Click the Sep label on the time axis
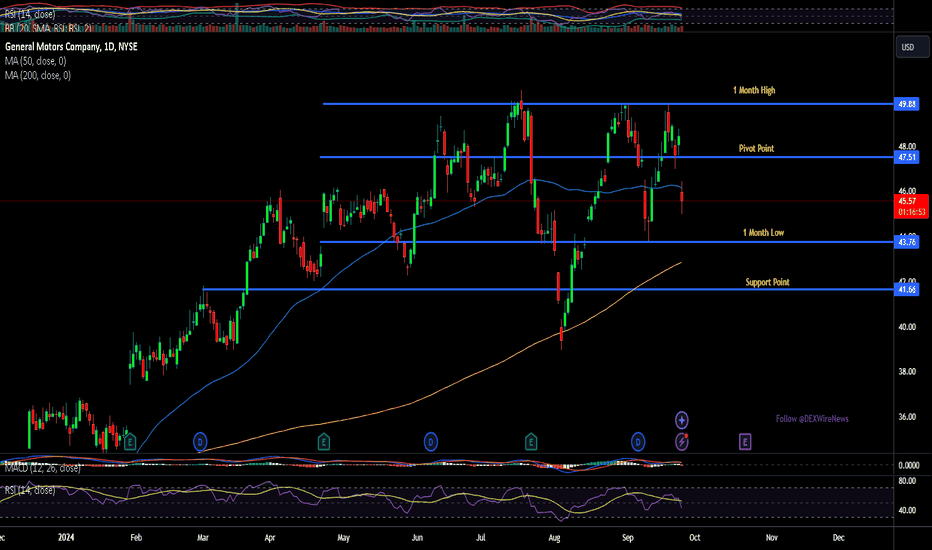The width and height of the screenshot is (932, 550). pyautogui.click(x=628, y=538)
